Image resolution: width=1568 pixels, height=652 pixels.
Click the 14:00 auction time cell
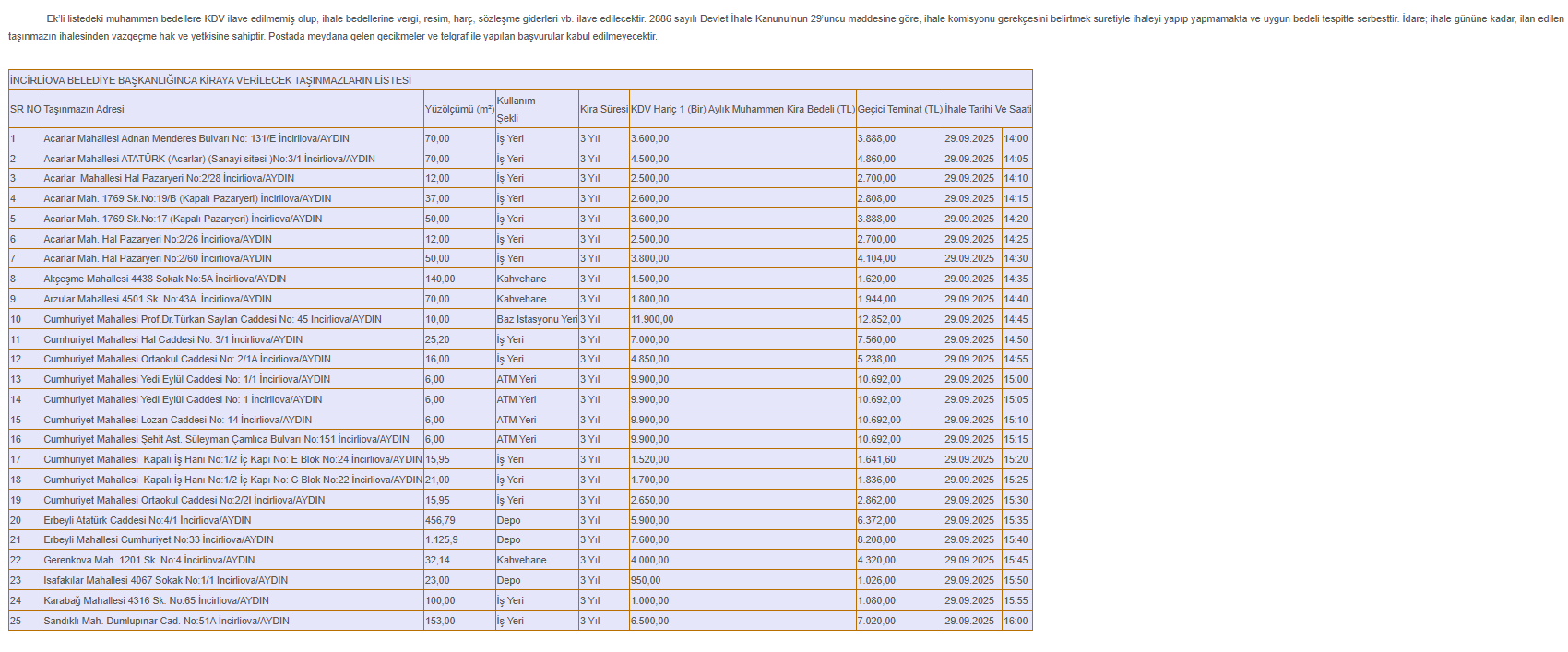tap(1016, 138)
